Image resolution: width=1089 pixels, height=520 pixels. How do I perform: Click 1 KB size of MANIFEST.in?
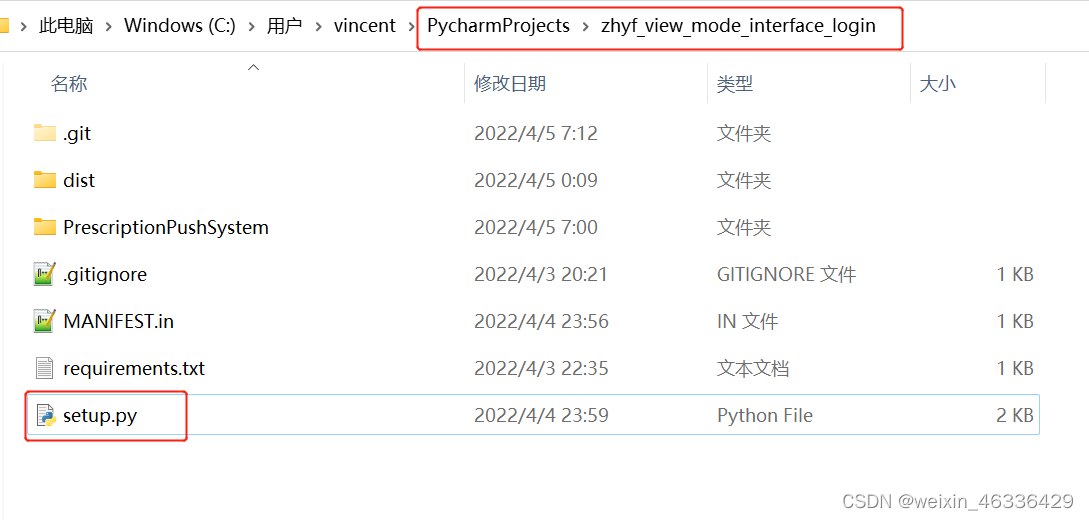1015,322
